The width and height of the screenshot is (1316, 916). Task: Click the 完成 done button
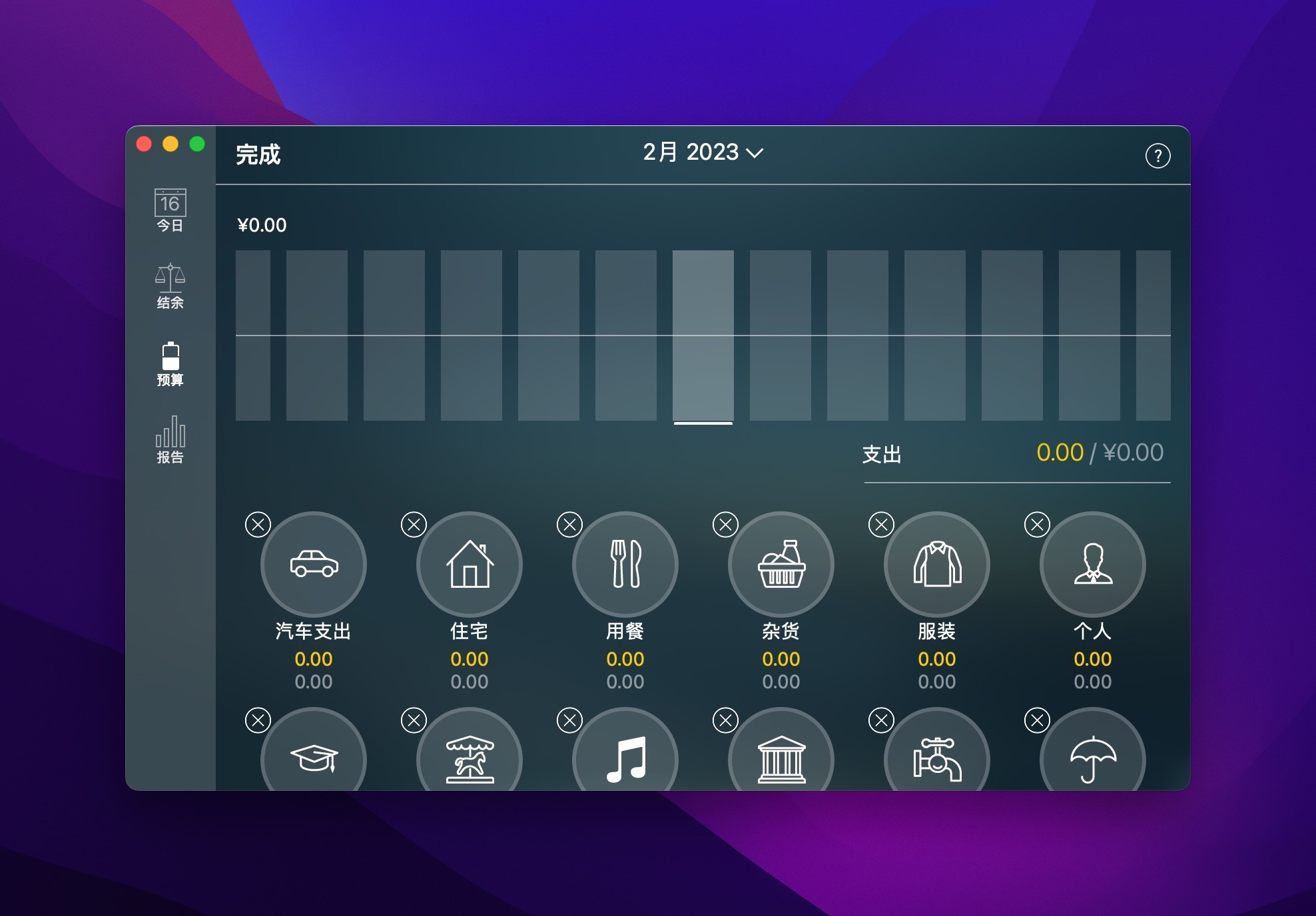(258, 154)
